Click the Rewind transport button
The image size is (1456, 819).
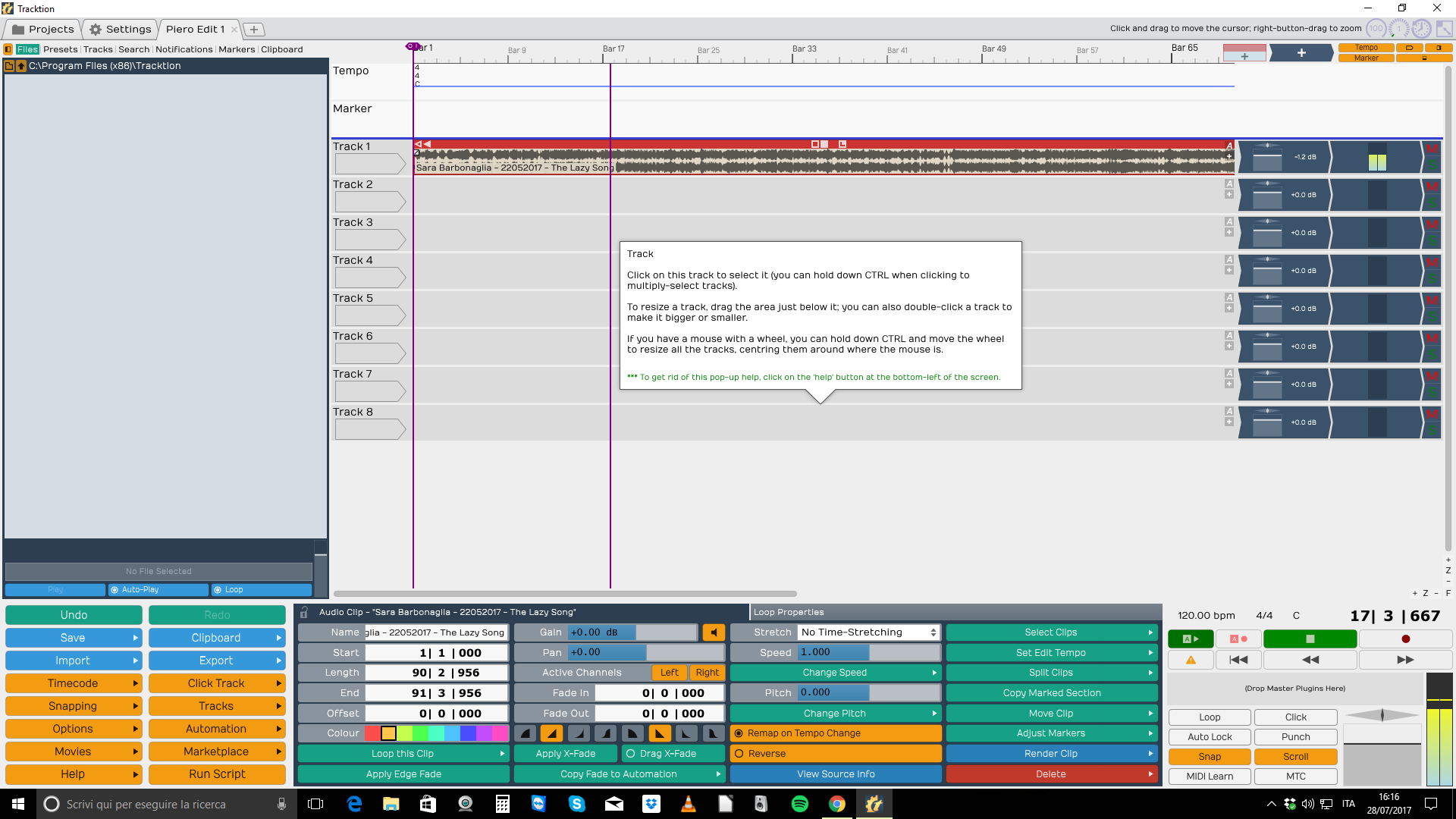[x=1310, y=660]
